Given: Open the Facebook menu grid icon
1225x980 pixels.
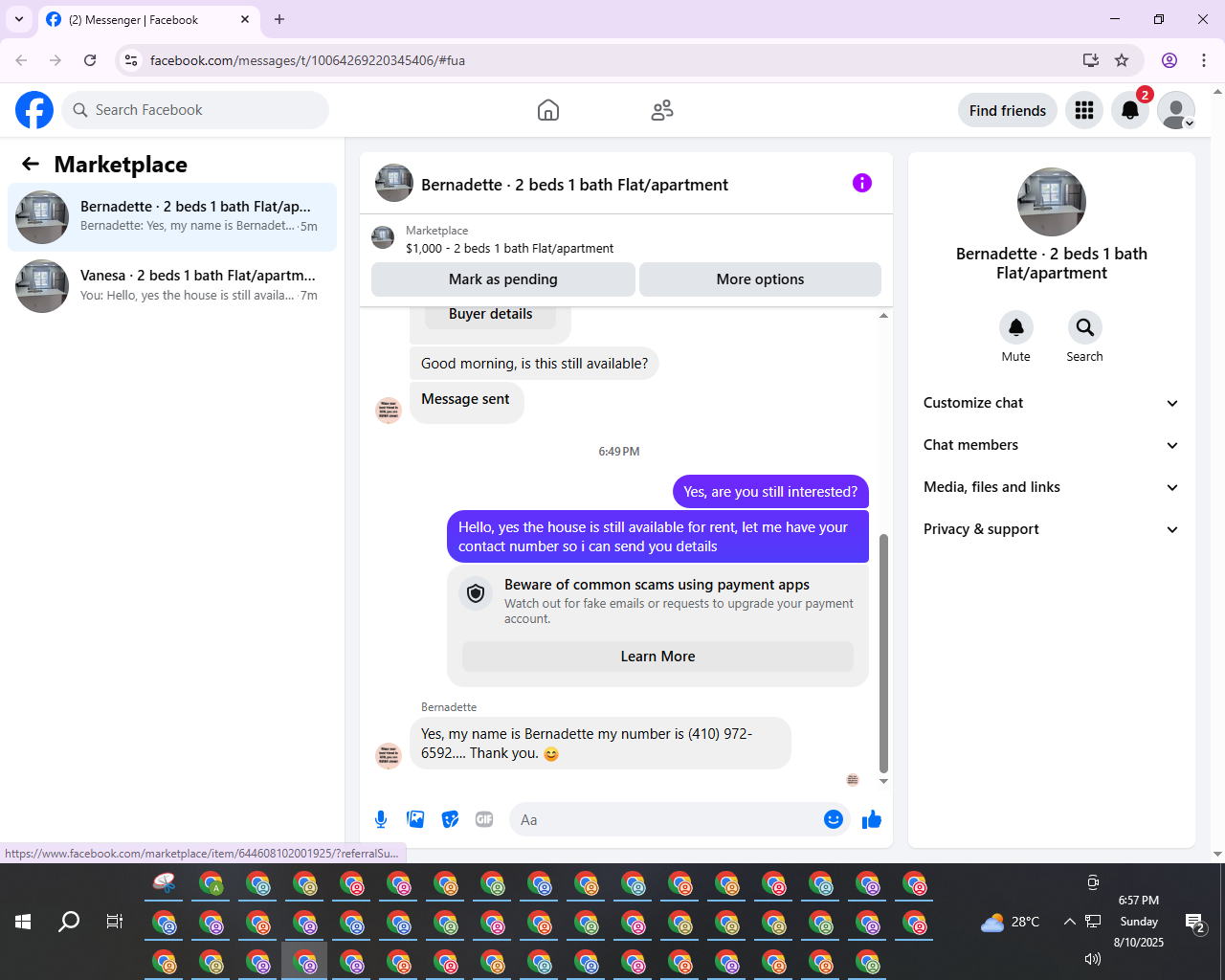Looking at the screenshot, I should coord(1084,110).
